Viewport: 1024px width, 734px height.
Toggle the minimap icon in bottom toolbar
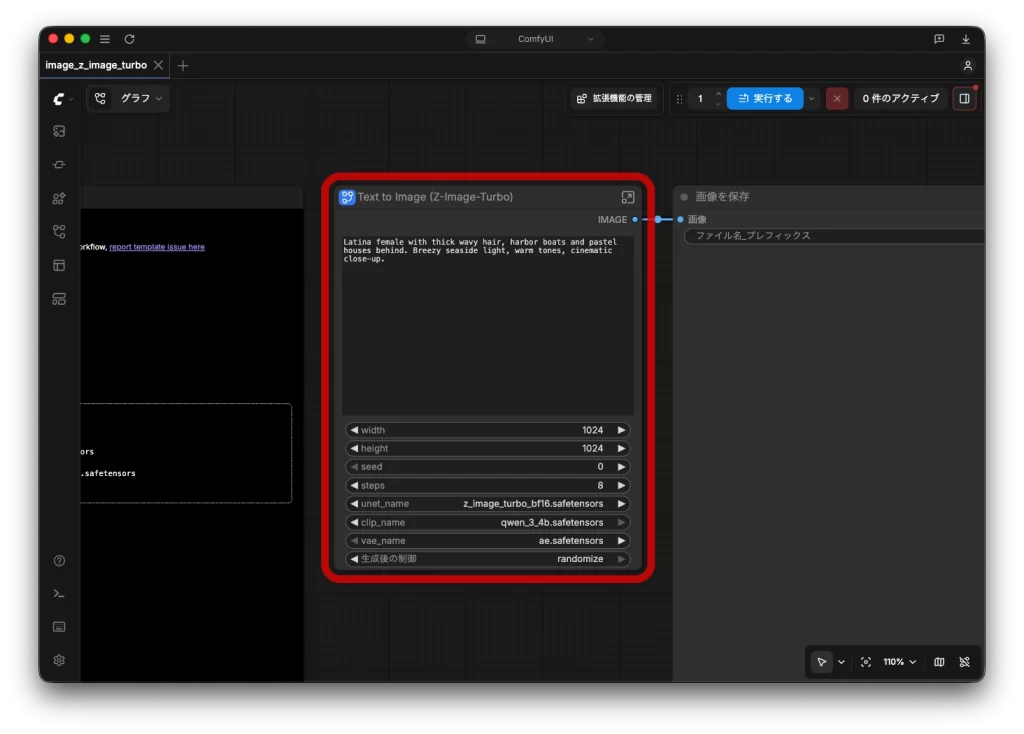[939, 662]
